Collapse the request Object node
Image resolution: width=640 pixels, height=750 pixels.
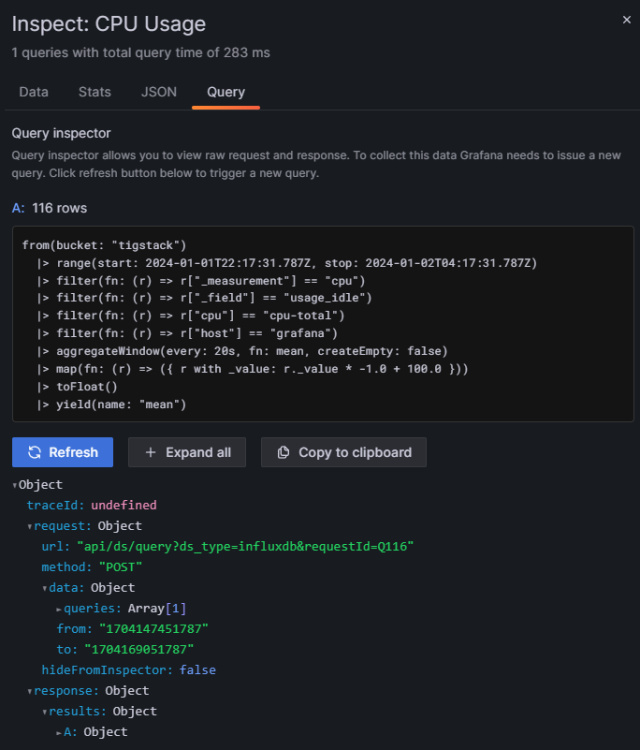[x=30, y=526]
